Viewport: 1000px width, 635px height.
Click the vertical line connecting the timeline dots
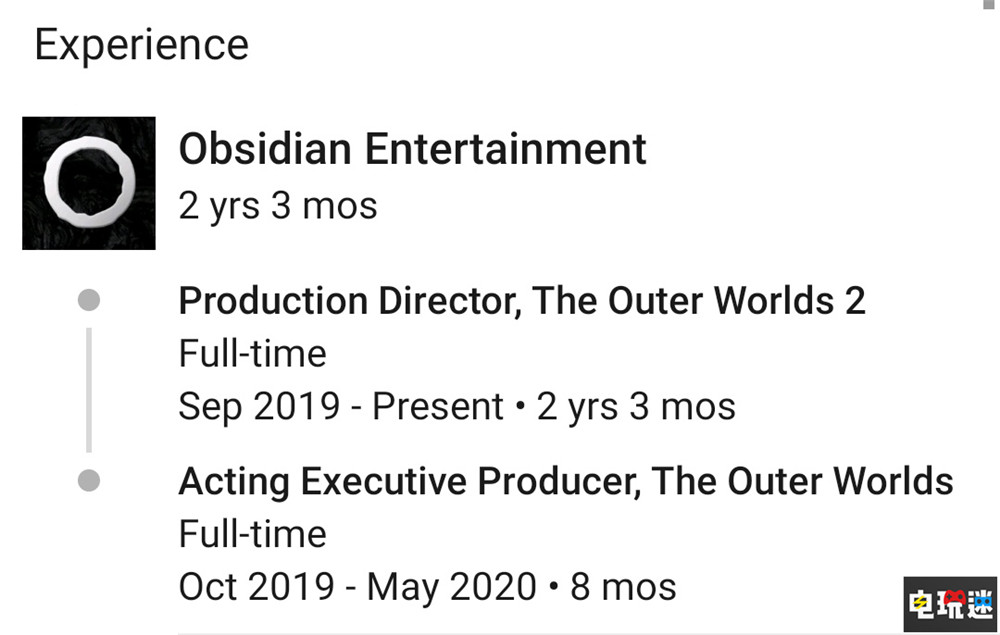89,390
